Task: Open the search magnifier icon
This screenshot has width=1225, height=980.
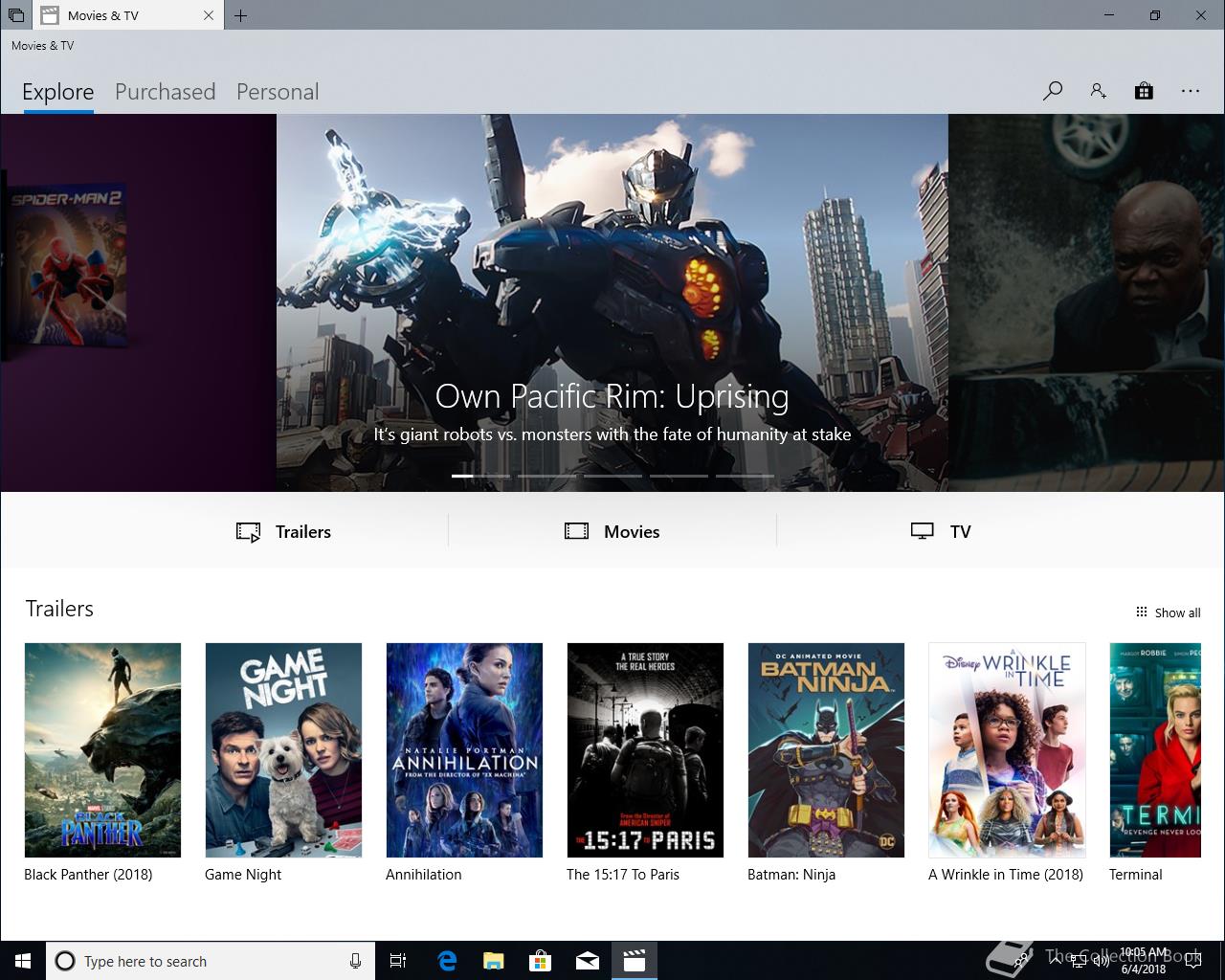Action: (x=1053, y=92)
